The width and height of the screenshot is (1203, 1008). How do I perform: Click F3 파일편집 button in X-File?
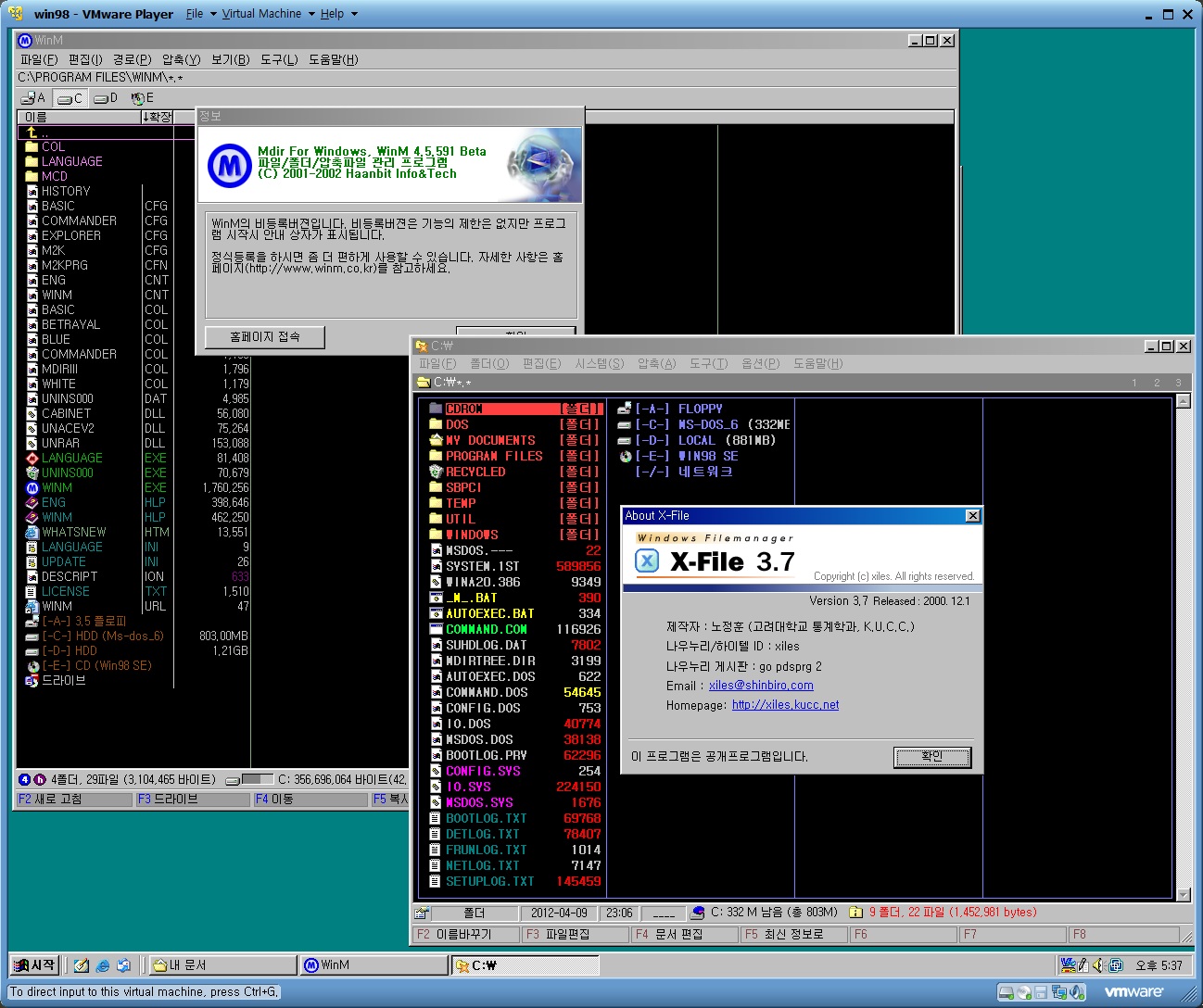point(576,934)
